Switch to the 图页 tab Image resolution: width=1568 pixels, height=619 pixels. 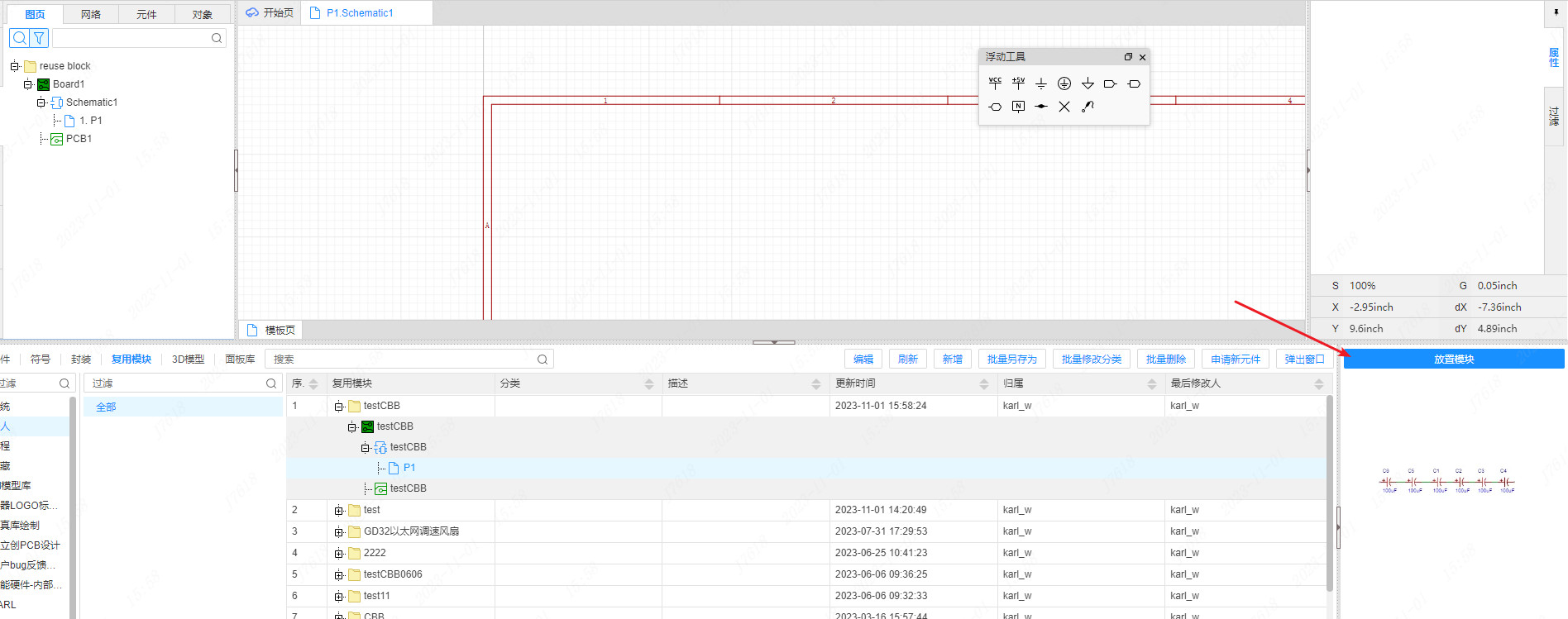[x=35, y=14]
